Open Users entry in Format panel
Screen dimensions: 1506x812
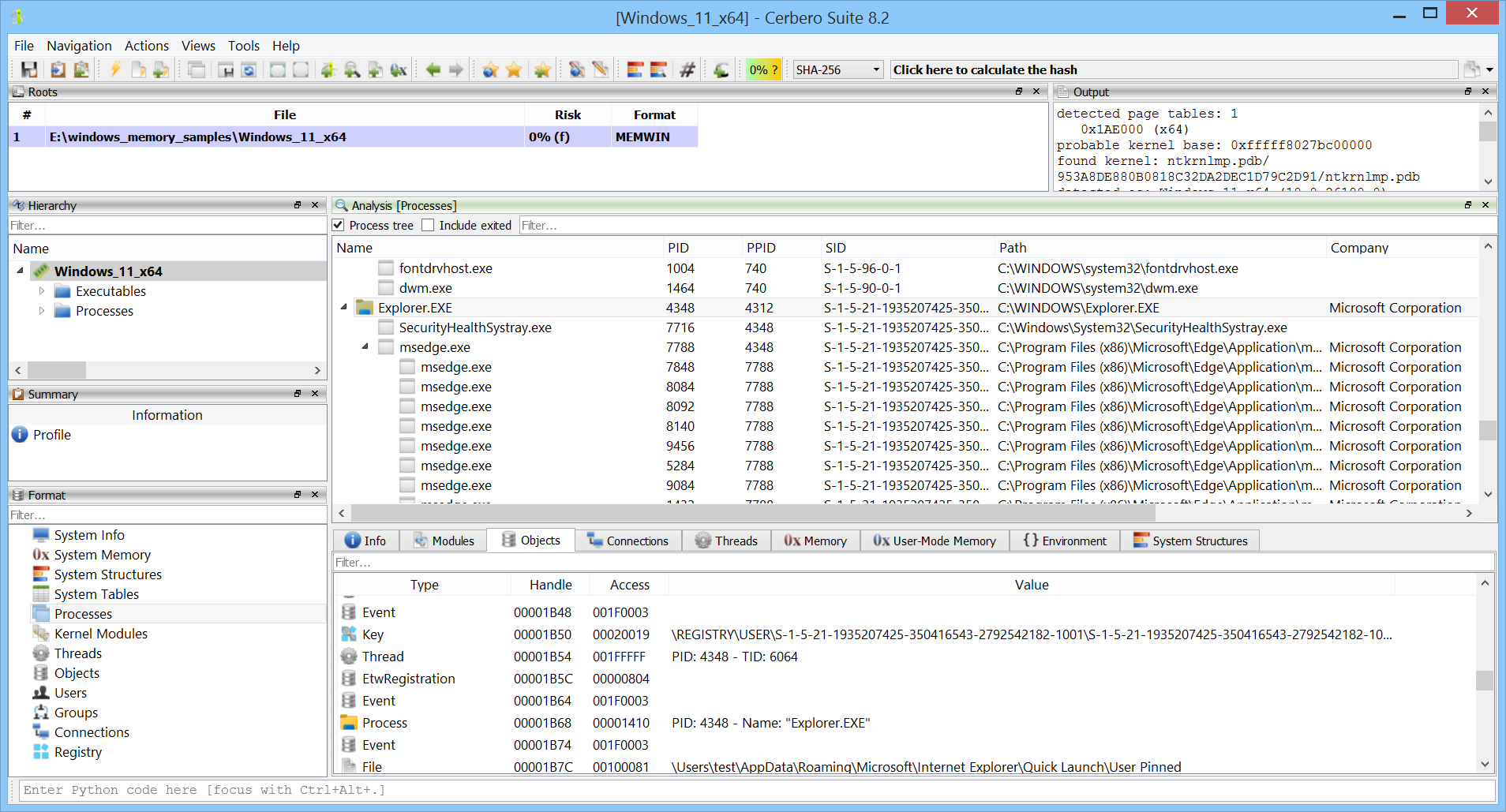(x=70, y=693)
